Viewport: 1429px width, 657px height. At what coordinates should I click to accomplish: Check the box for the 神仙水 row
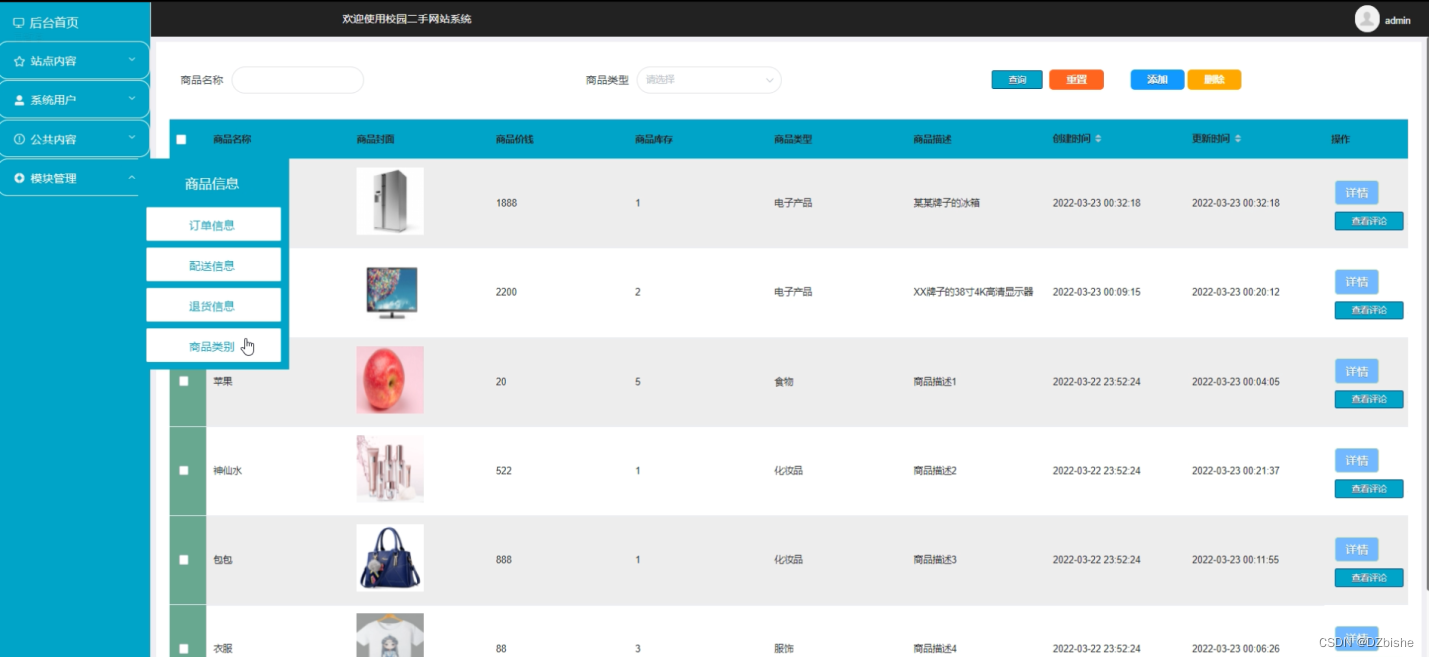tap(183, 470)
